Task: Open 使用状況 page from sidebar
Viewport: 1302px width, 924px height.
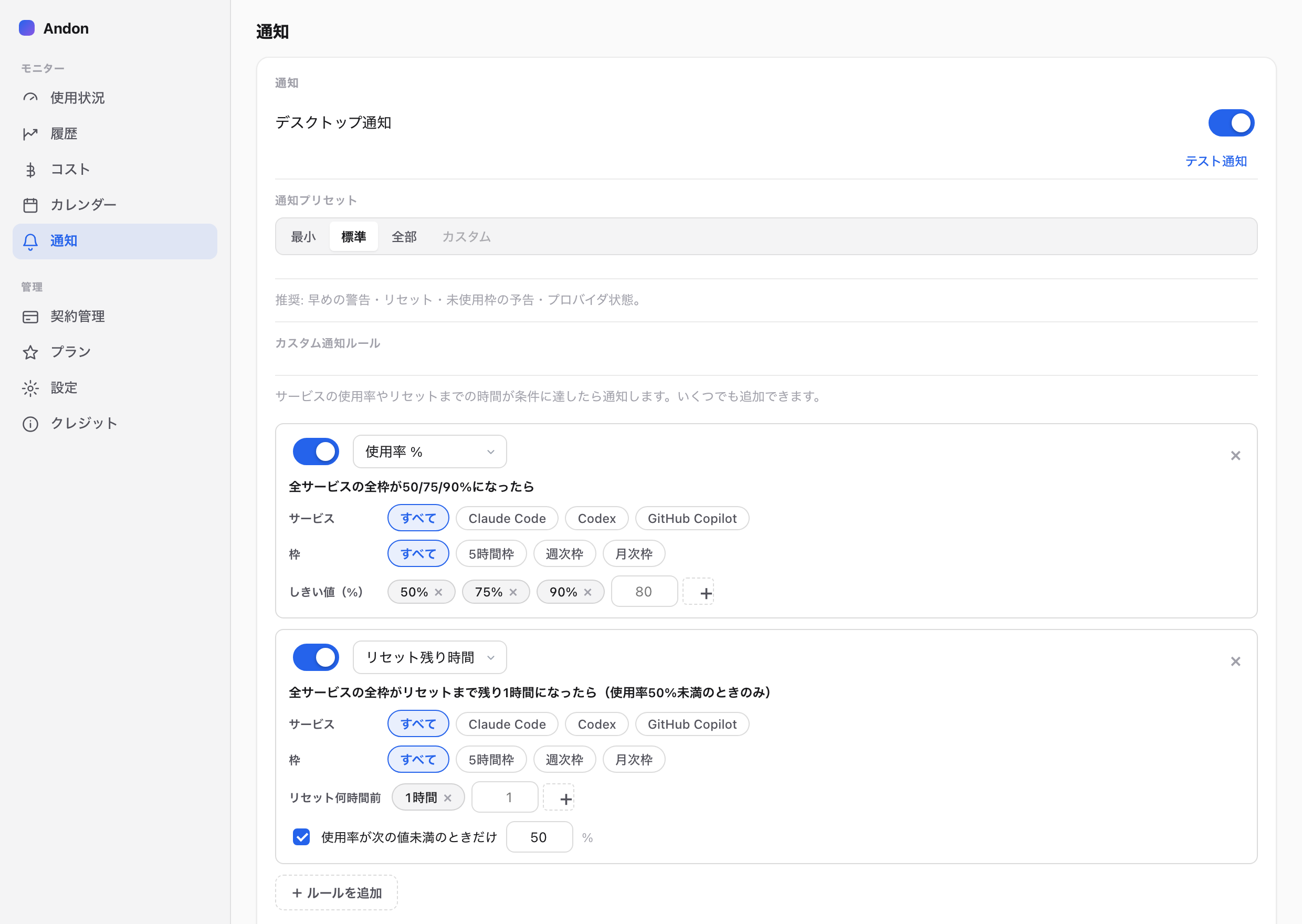Action: click(x=115, y=98)
